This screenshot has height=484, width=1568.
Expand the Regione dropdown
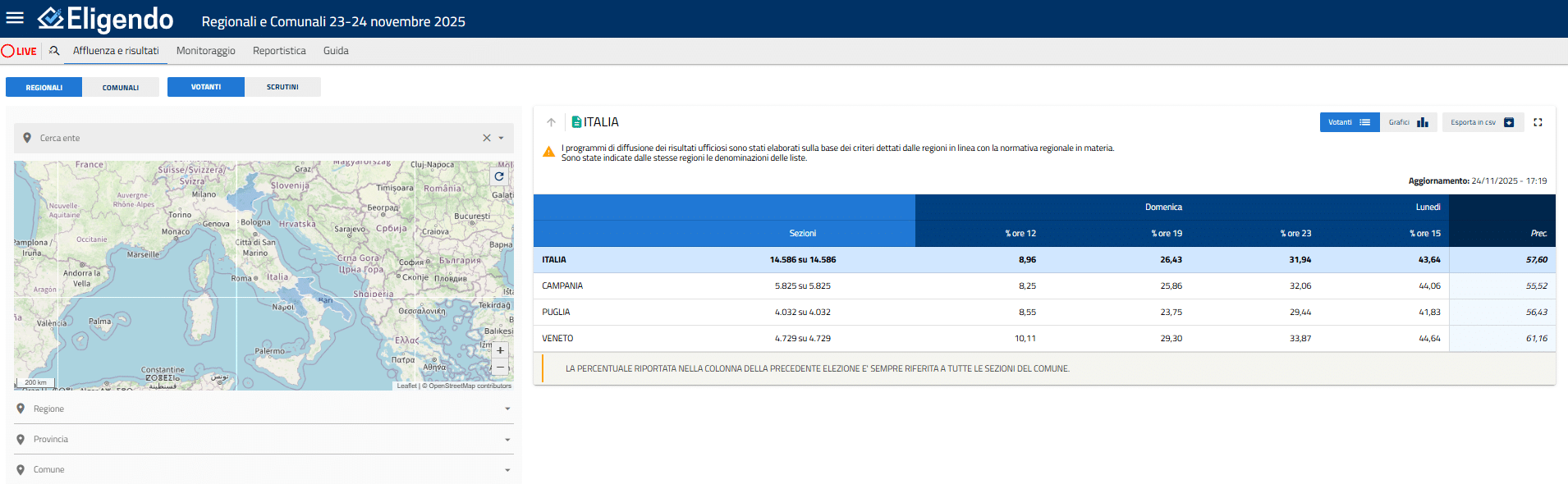click(x=263, y=409)
